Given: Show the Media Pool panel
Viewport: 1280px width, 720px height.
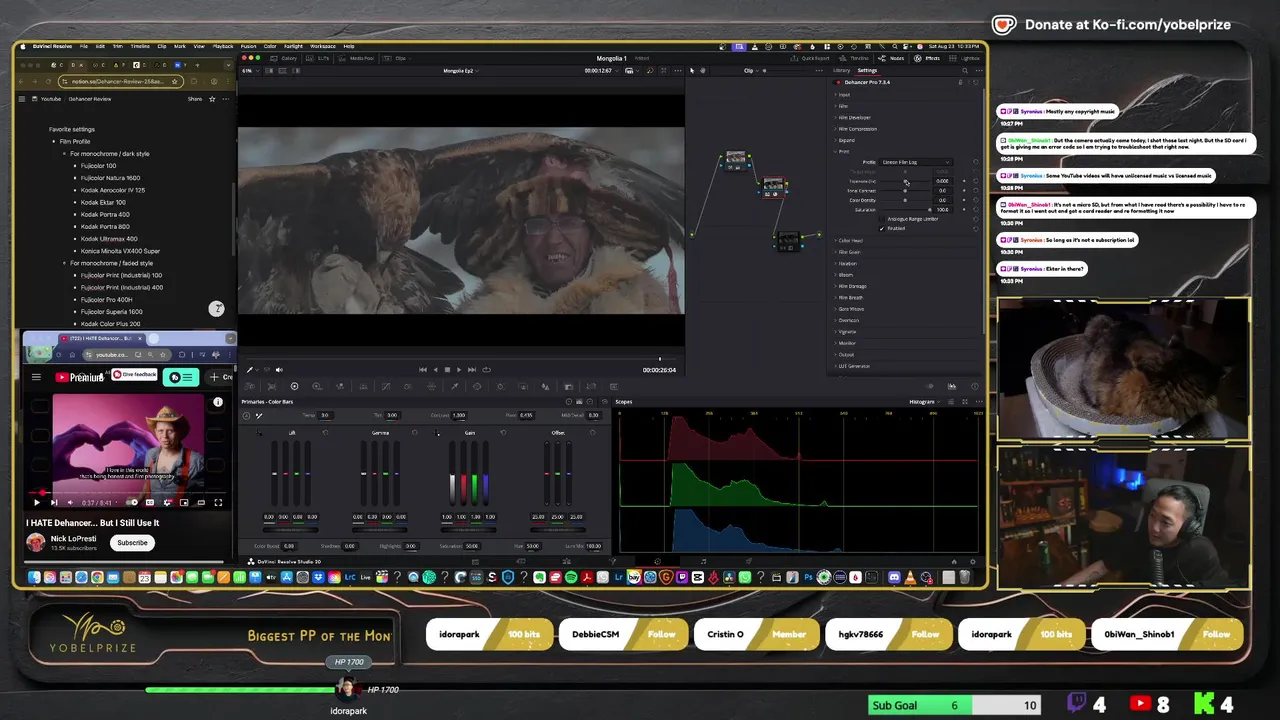Looking at the screenshot, I should click(x=358, y=58).
